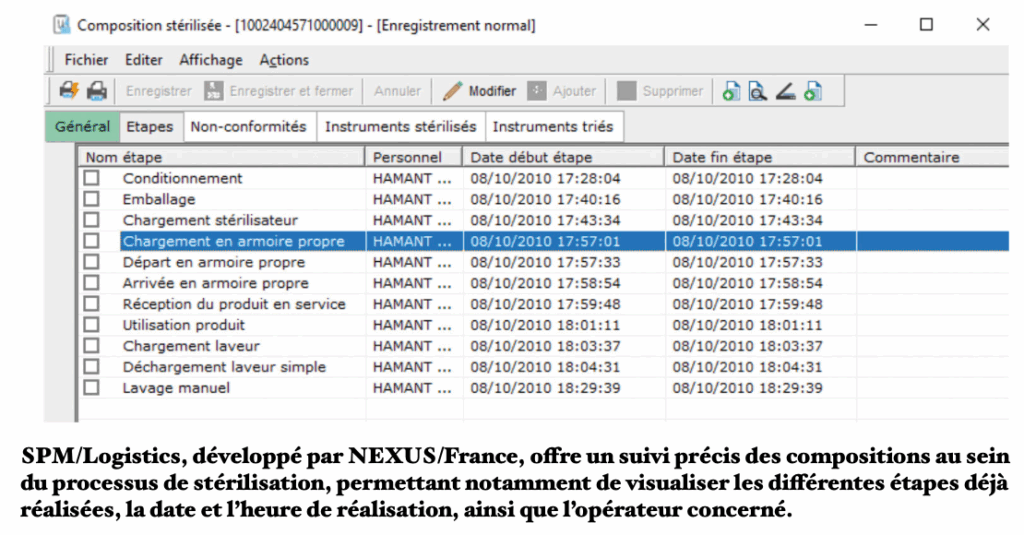This screenshot has width=1024, height=535.
Task: Click the Modifier pencil icon
Action: [x=452, y=91]
